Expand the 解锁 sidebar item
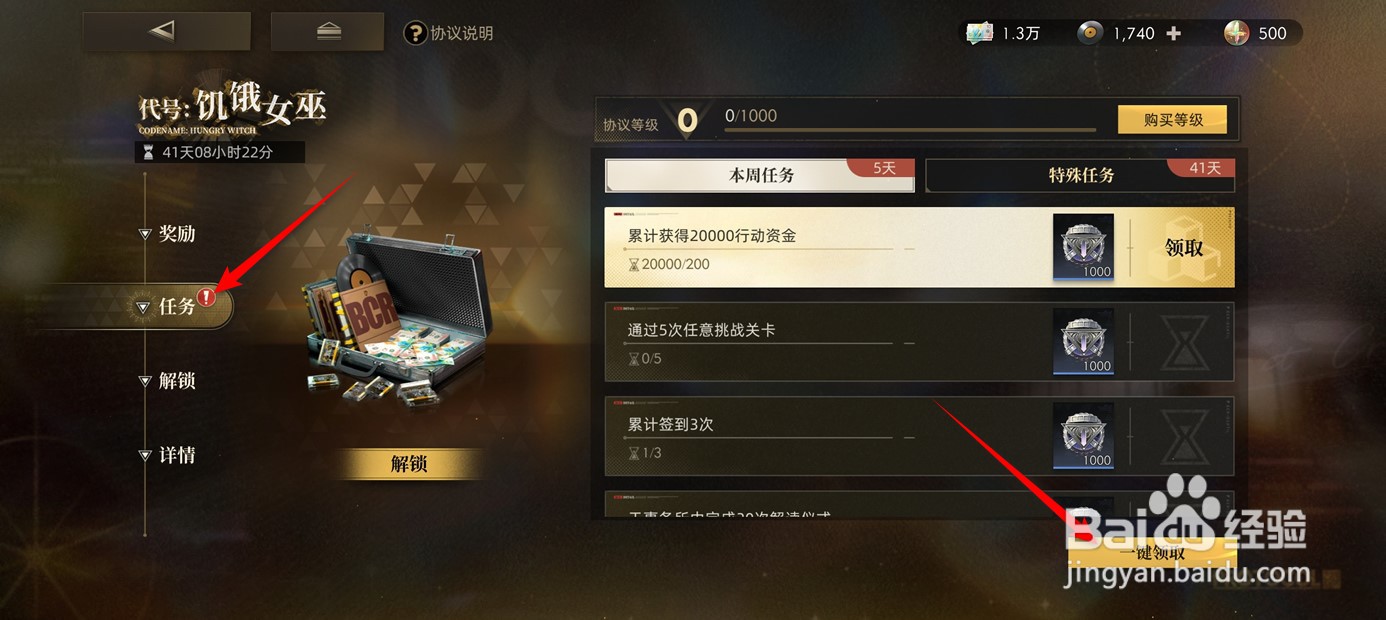Image resolution: width=1386 pixels, height=620 pixels. point(167,380)
